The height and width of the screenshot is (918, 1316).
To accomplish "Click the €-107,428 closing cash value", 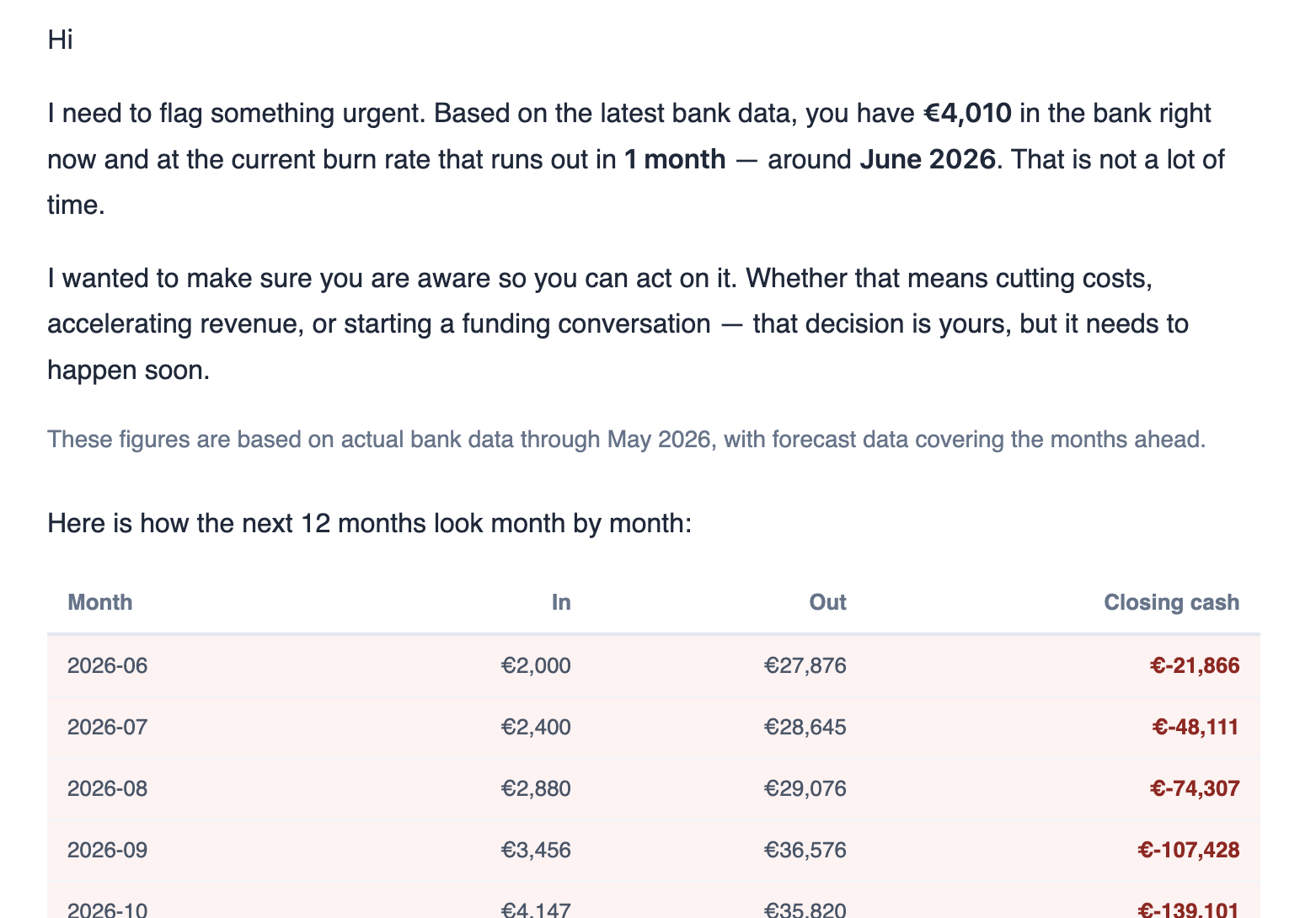I will coord(1189,850).
